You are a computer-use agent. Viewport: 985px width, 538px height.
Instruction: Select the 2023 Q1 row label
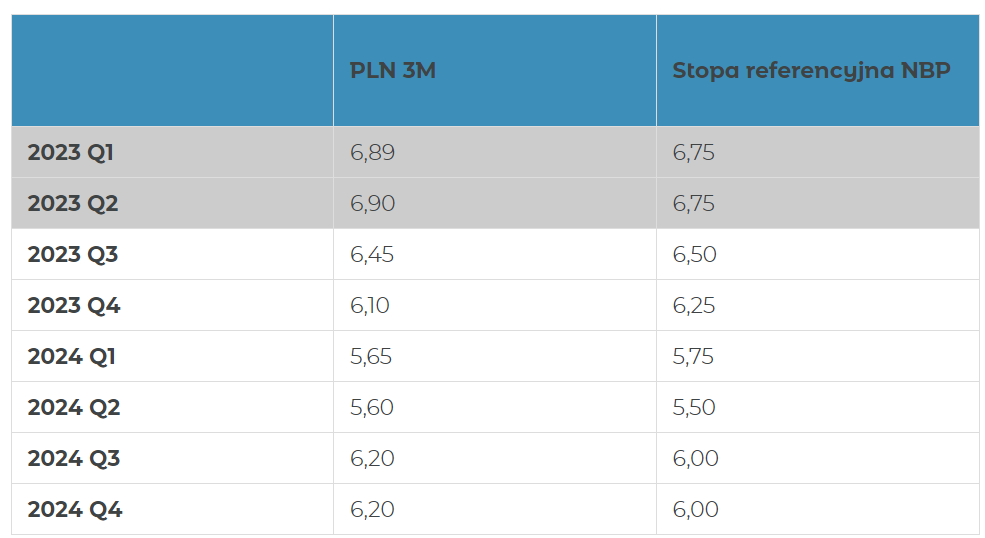pos(70,153)
